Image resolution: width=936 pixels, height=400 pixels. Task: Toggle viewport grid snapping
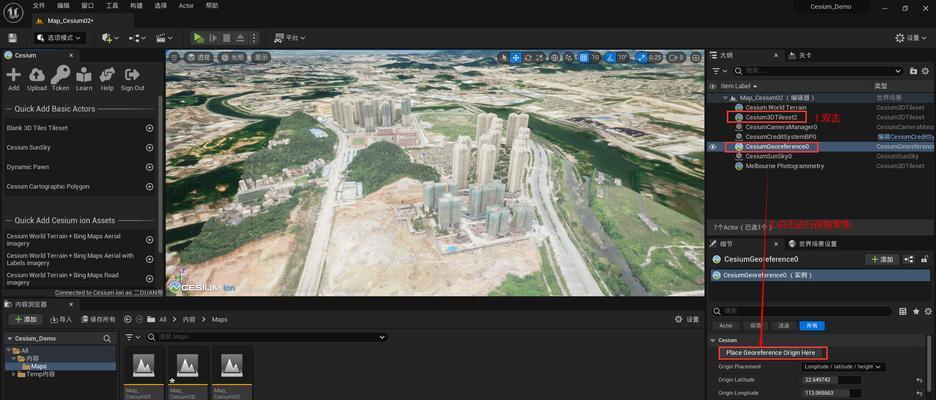[583, 58]
